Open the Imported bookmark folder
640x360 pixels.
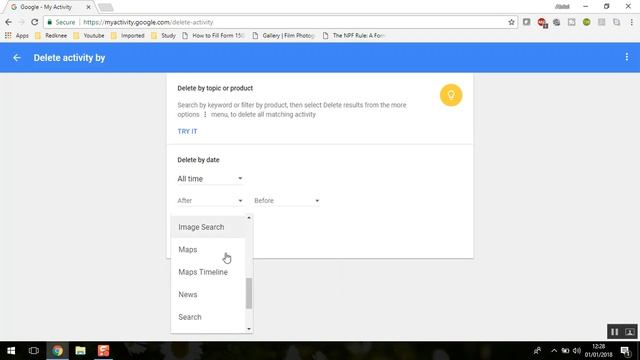tap(127, 36)
